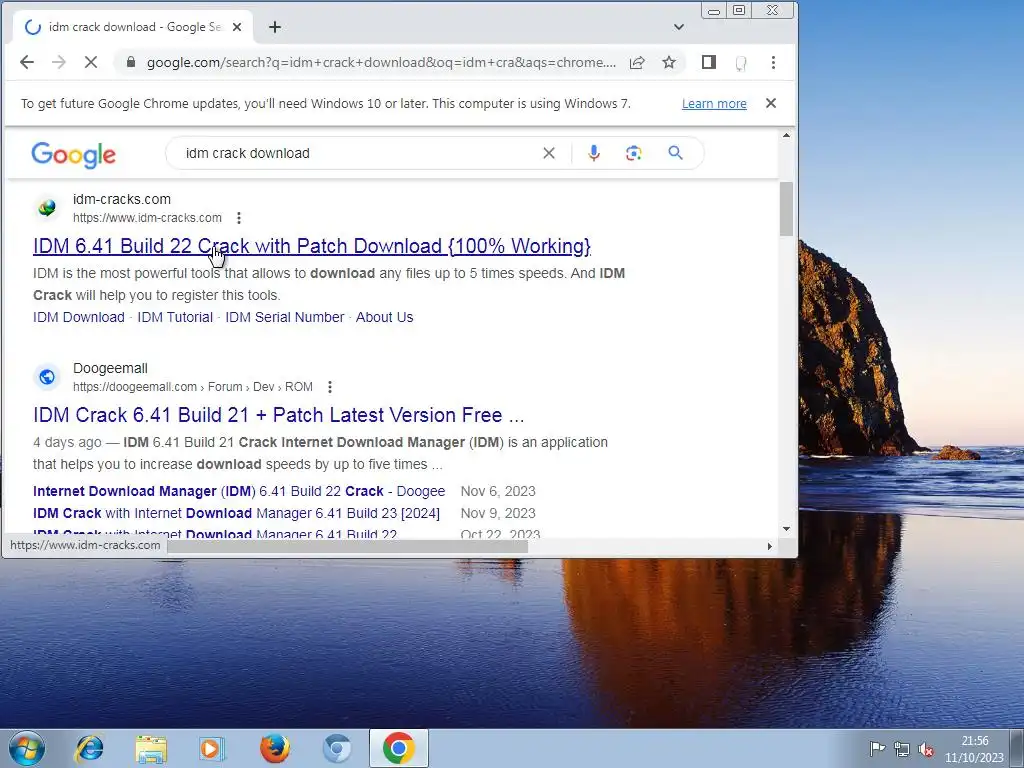Viewport: 1024px width, 768px height.
Task: Launch Internet Explorer from the taskbar
Action: pyautogui.click(x=89, y=748)
